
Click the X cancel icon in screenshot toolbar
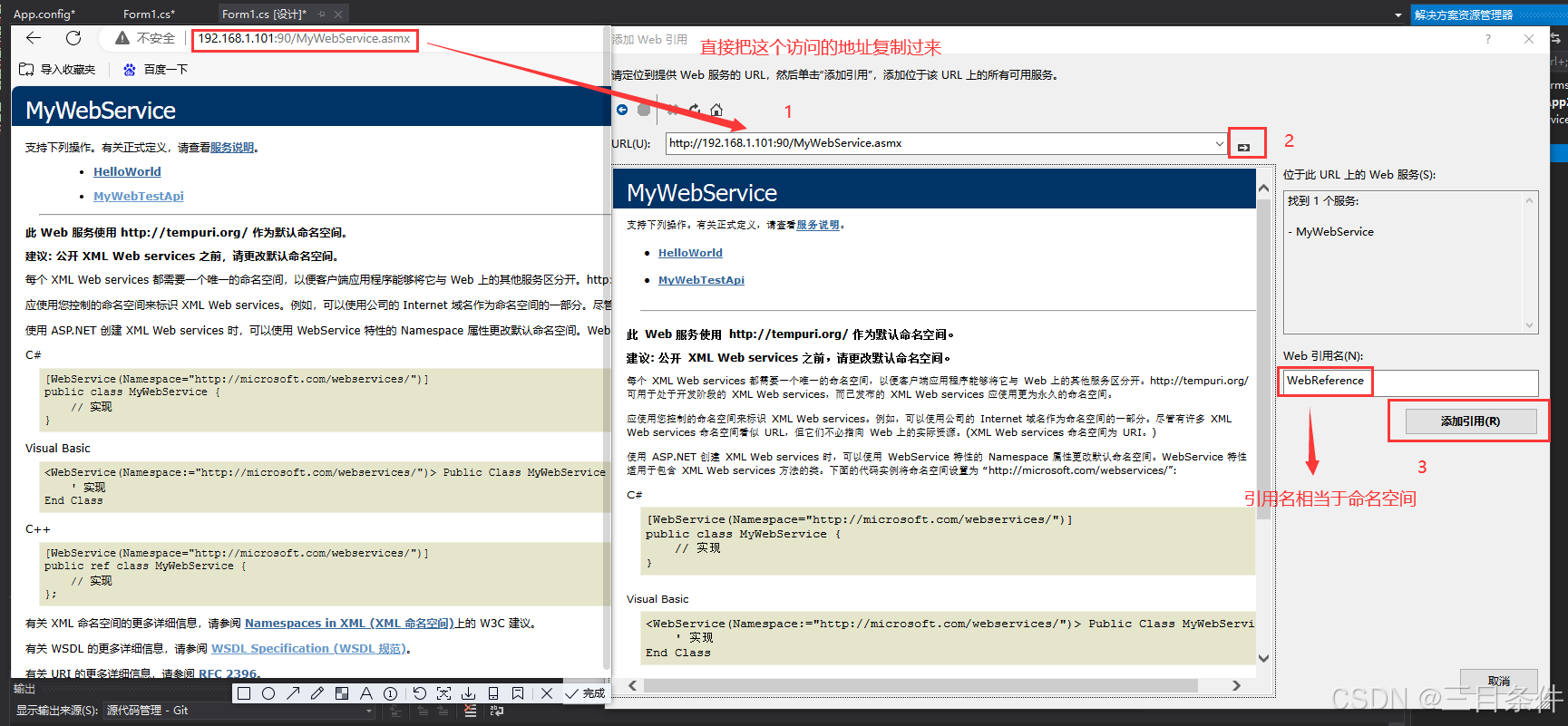[x=547, y=693]
